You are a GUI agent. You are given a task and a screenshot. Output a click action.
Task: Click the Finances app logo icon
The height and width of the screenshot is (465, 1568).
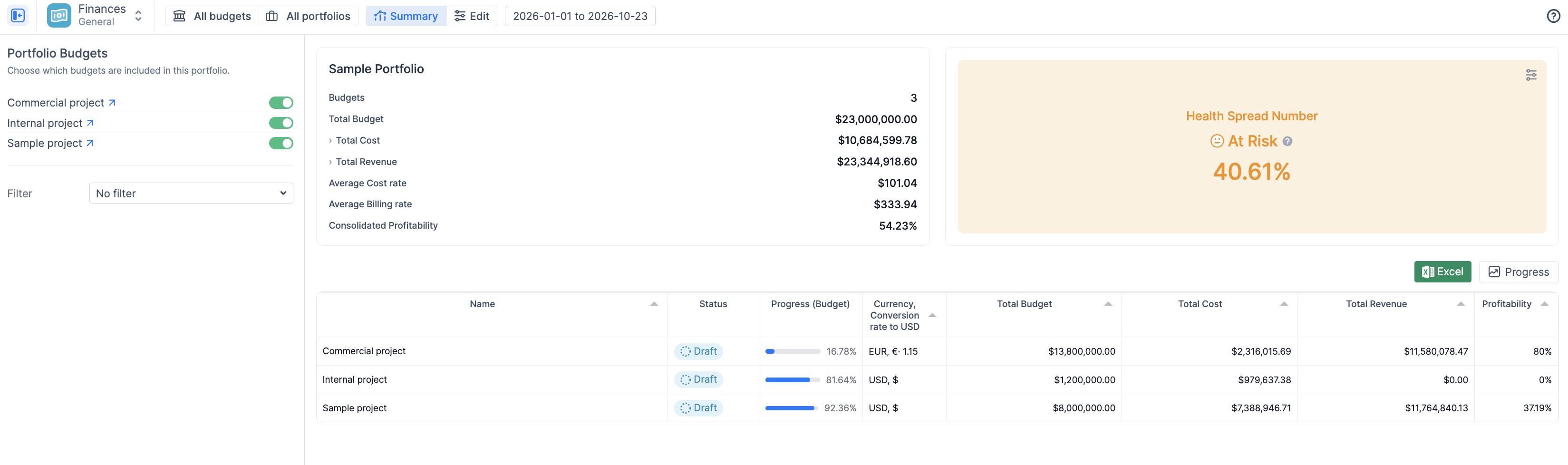(x=59, y=16)
